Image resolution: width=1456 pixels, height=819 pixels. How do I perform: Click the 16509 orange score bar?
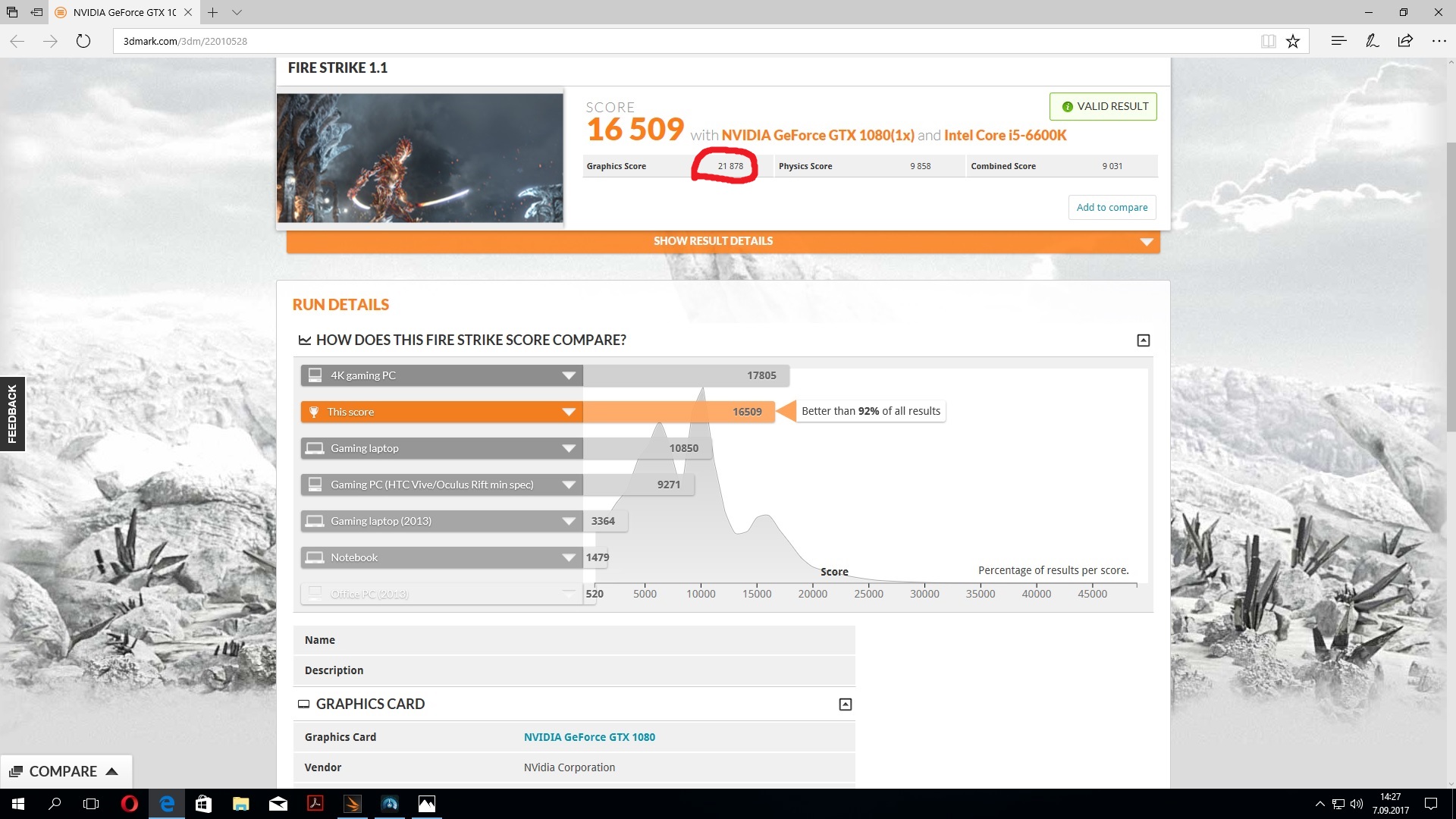pyautogui.click(x=679, y=412)
